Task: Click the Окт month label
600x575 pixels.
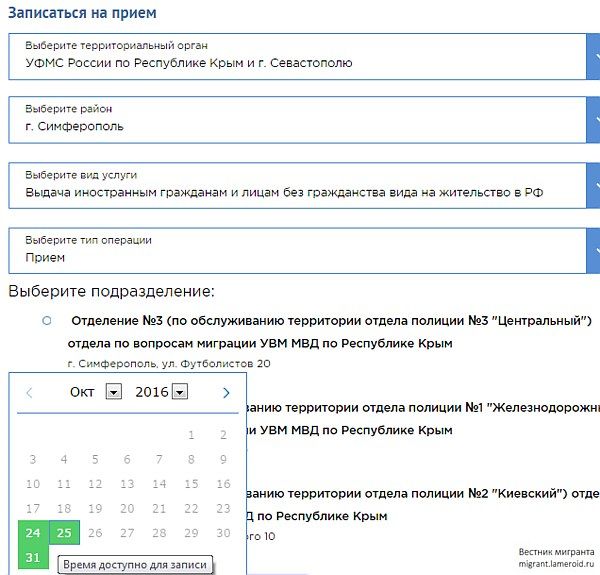Action: click(82, 392)
